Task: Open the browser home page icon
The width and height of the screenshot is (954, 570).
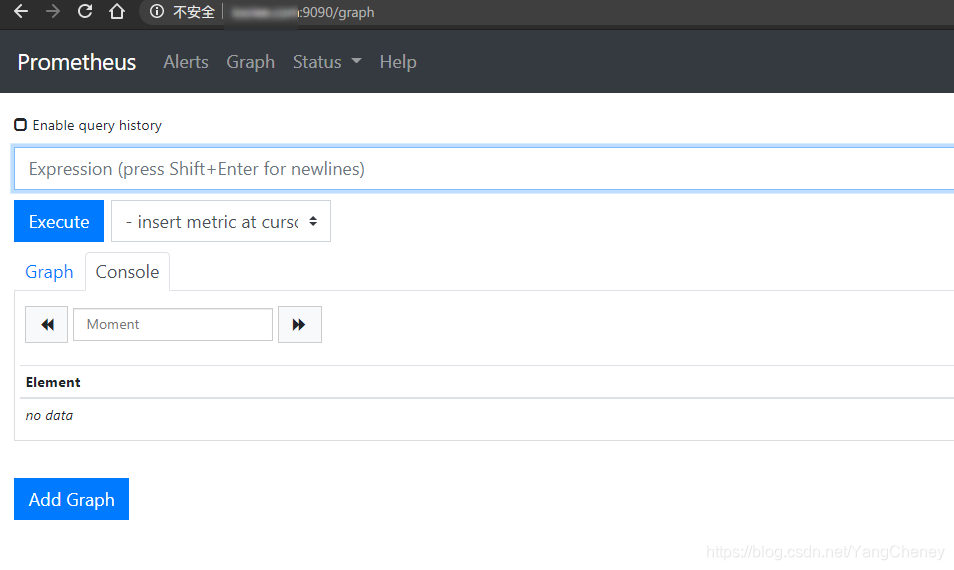Action: tap(117, 12)
